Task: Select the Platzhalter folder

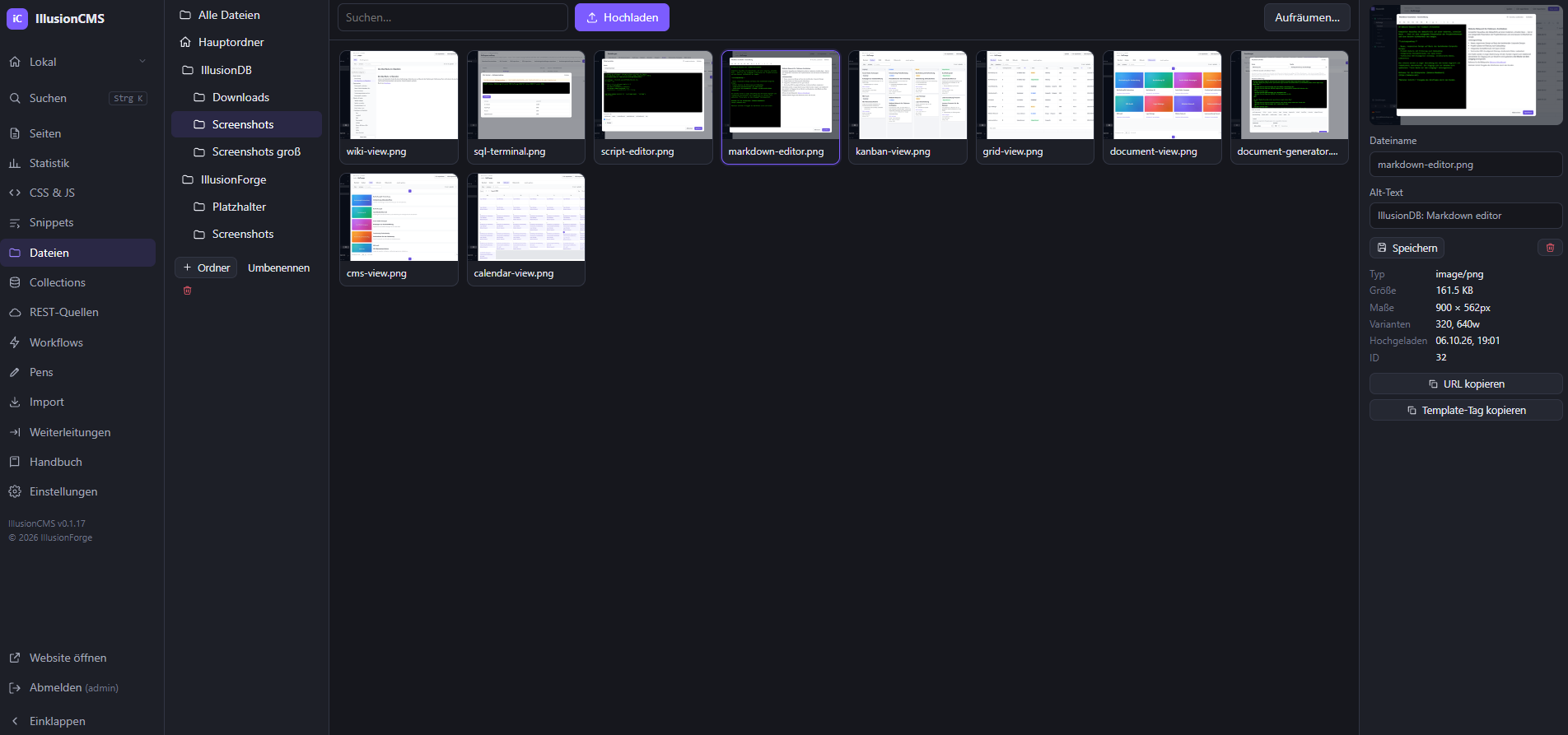Action: [246, 207]
